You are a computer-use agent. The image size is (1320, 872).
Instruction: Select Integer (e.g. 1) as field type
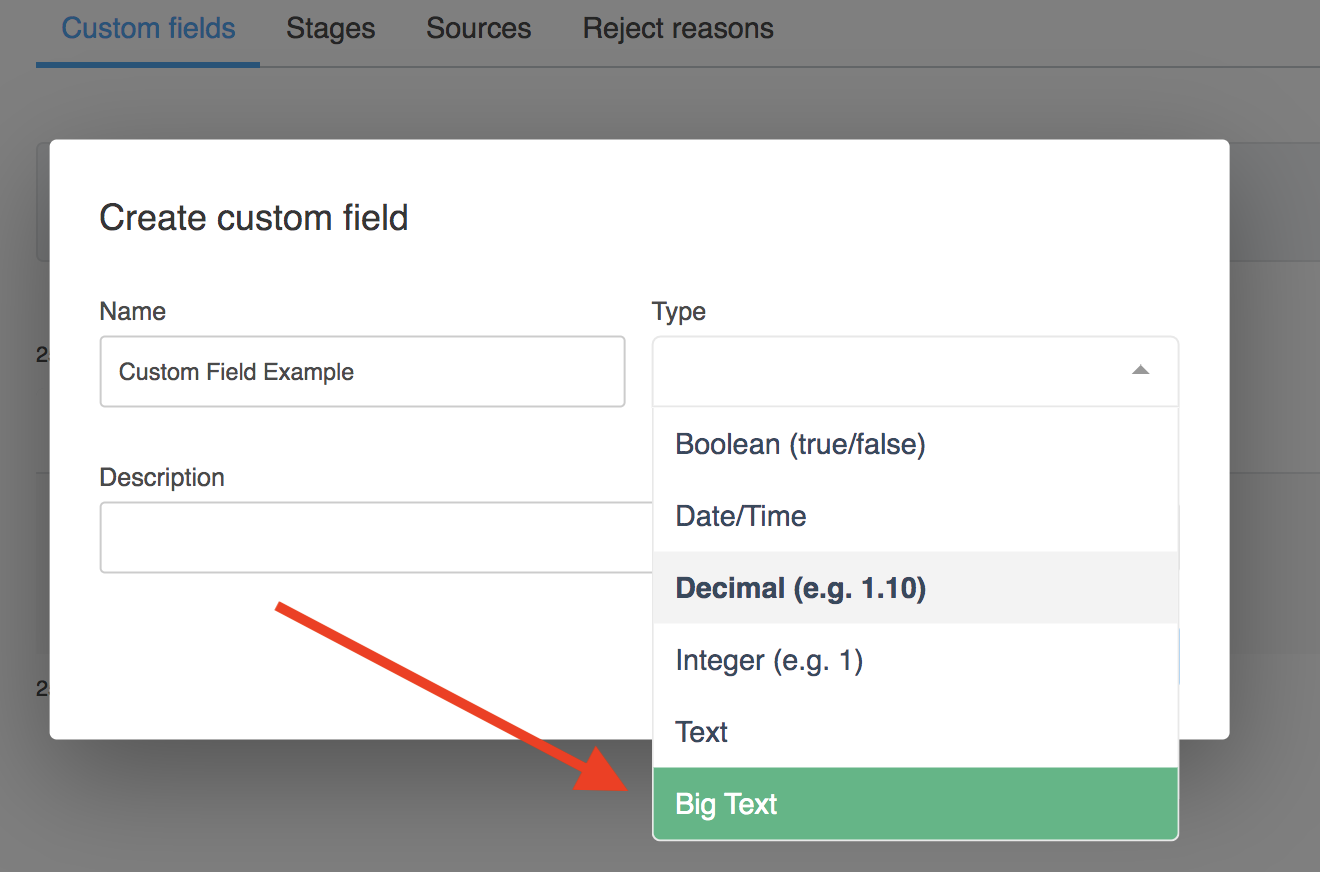[769, 660]
